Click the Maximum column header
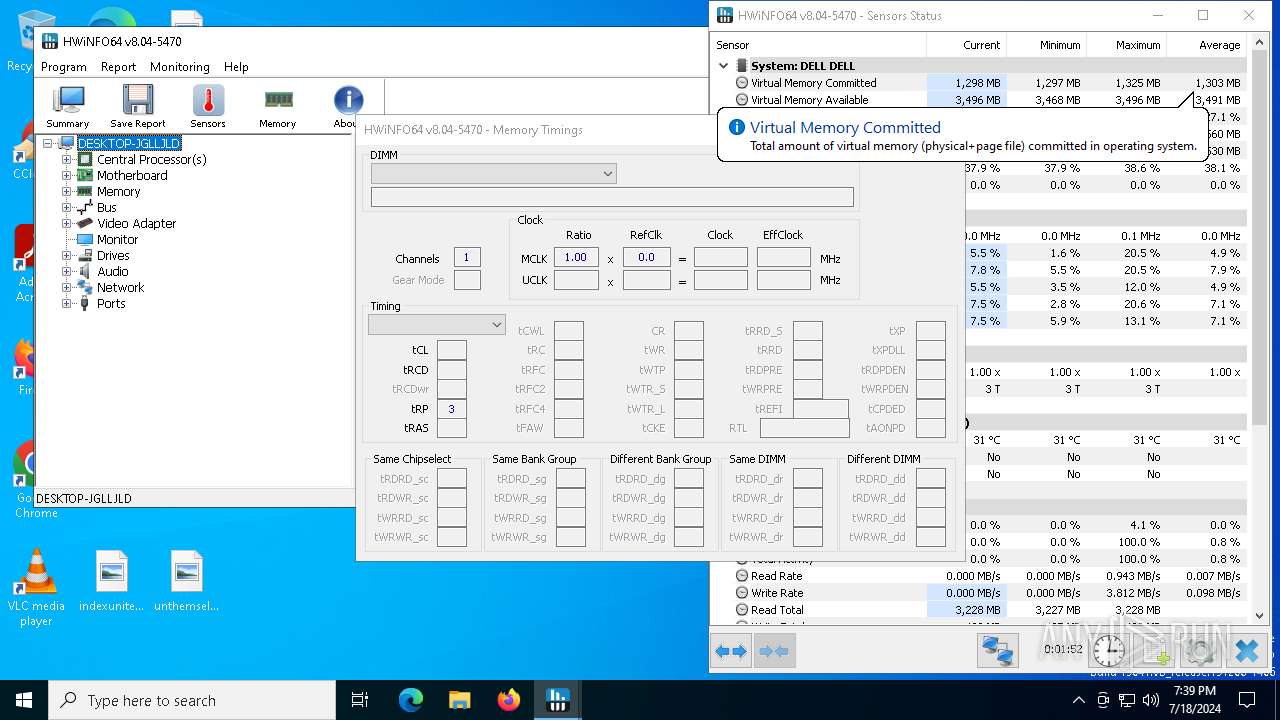 pos(1126,45)
